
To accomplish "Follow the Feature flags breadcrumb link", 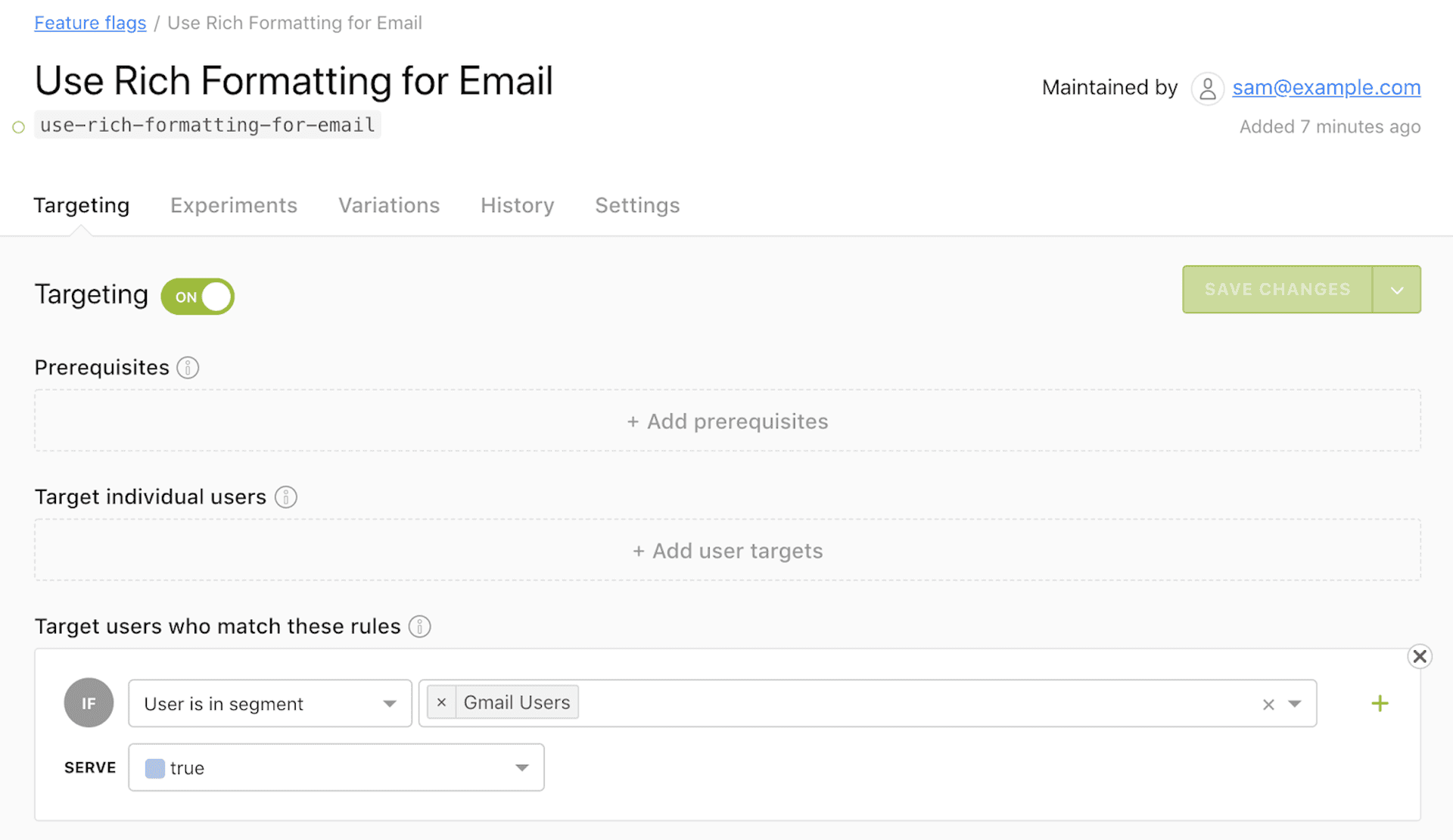I will coord(89,23).
